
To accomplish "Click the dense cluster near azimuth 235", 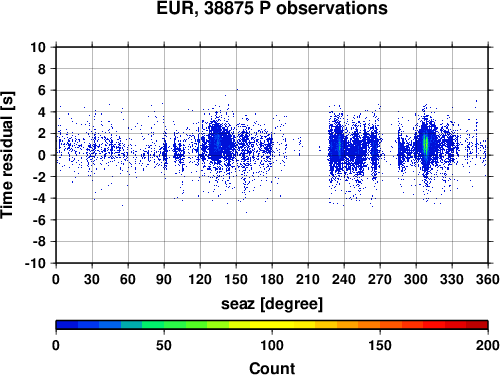I will pyautogui.click(x=339, y=146).
